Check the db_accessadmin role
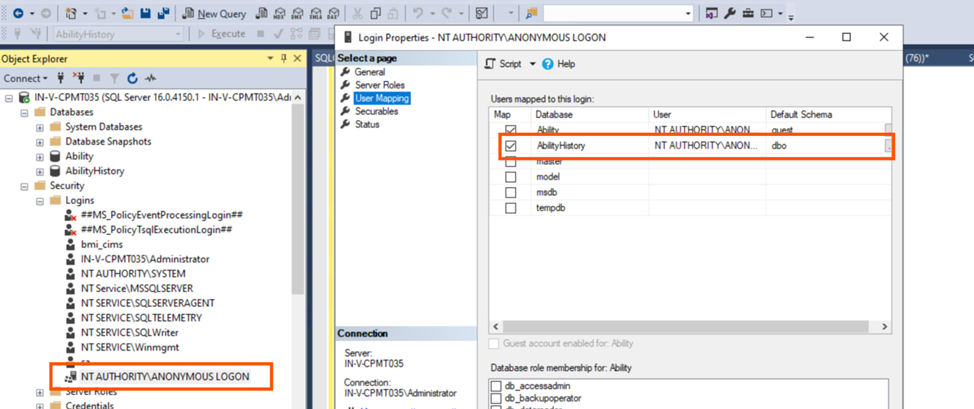 pos(496,385)
